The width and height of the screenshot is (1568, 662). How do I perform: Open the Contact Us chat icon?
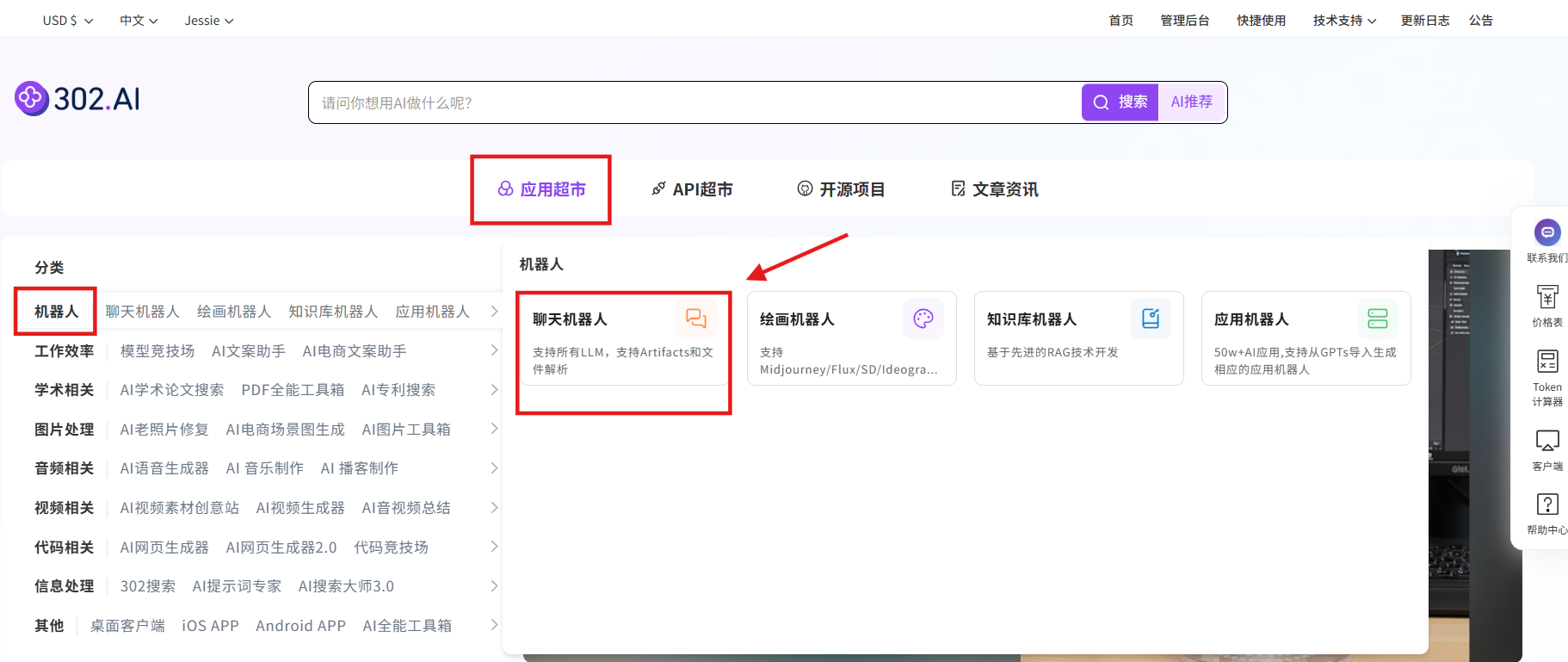click(x=1546, y=232)
